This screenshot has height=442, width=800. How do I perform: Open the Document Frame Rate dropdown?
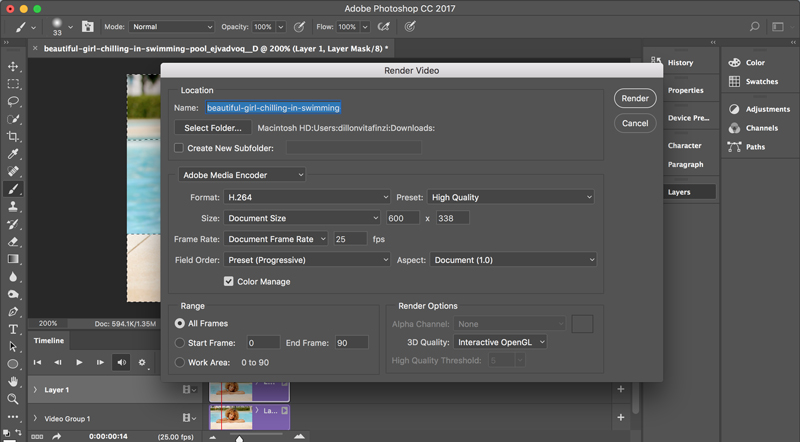pyautogui.click(x=276, y=239)
